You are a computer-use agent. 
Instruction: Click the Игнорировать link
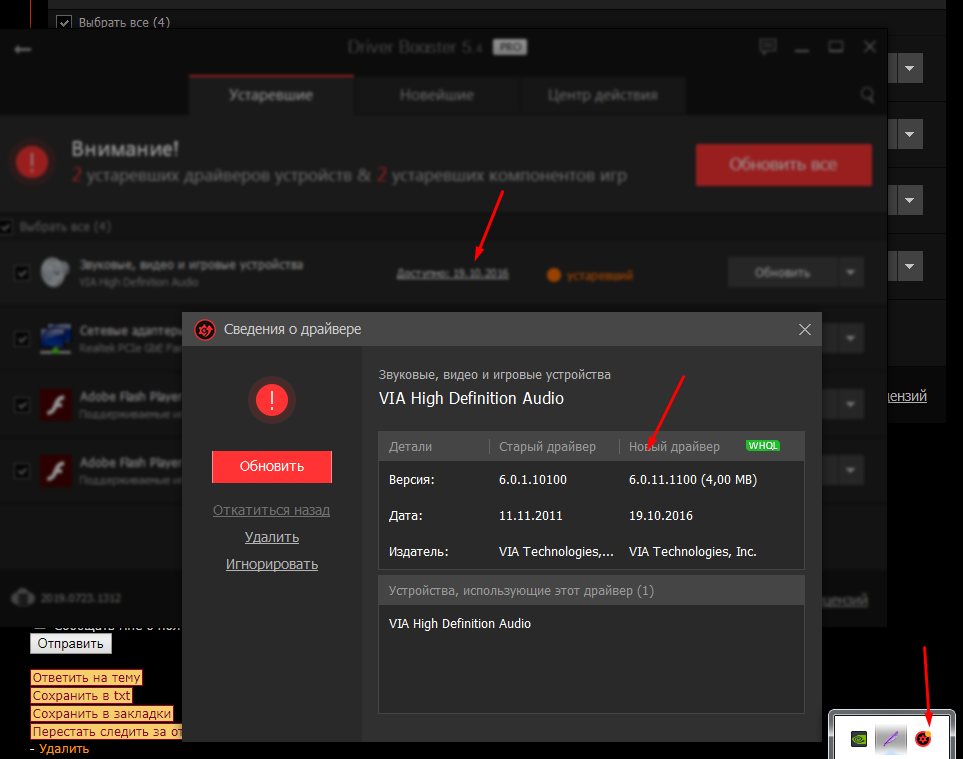(272, 564)
